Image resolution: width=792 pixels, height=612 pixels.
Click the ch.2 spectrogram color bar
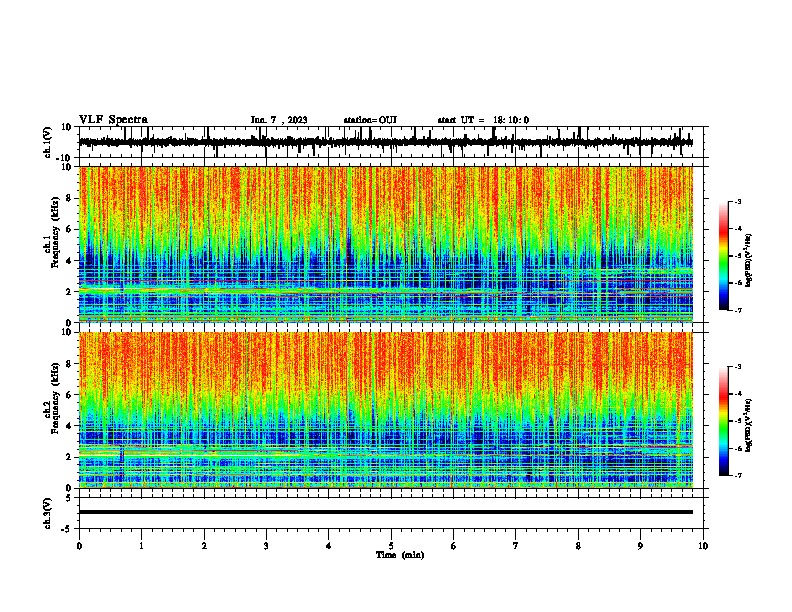[x=723, y=421]
